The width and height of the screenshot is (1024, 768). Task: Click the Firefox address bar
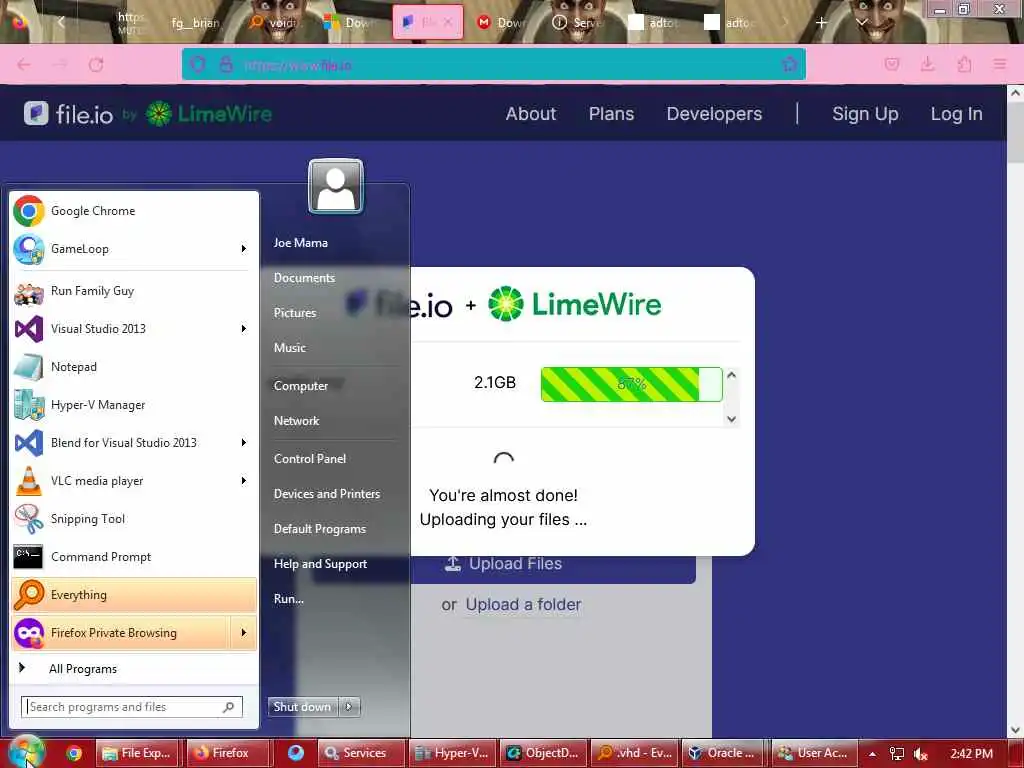click(x=493, y=65)
